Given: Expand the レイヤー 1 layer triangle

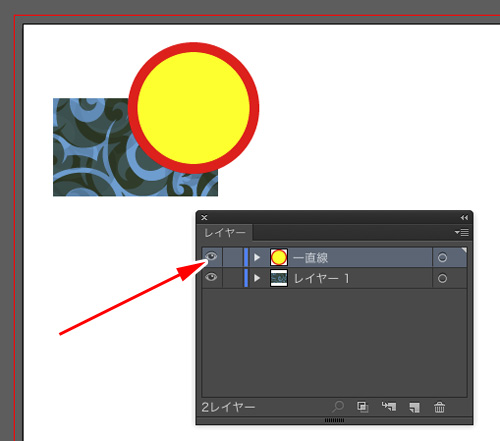Looking at the screenshot, I should [x=257, y=278].
